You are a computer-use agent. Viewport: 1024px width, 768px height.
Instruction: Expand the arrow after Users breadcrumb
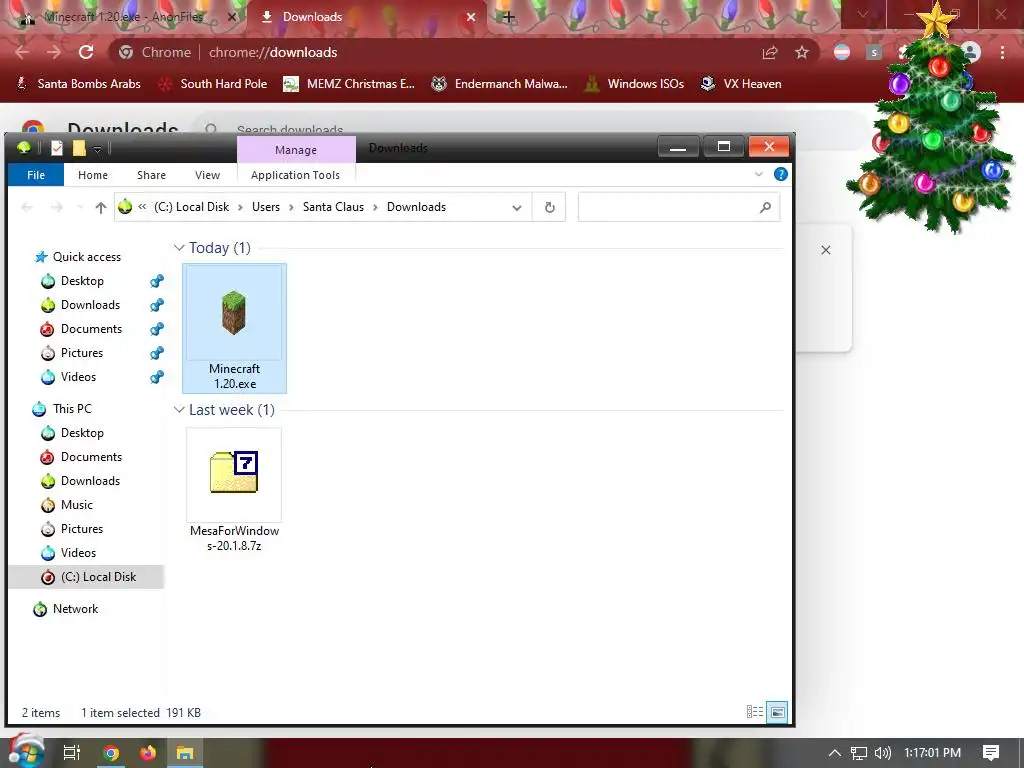pyautogui.click(x=291, y=207)
